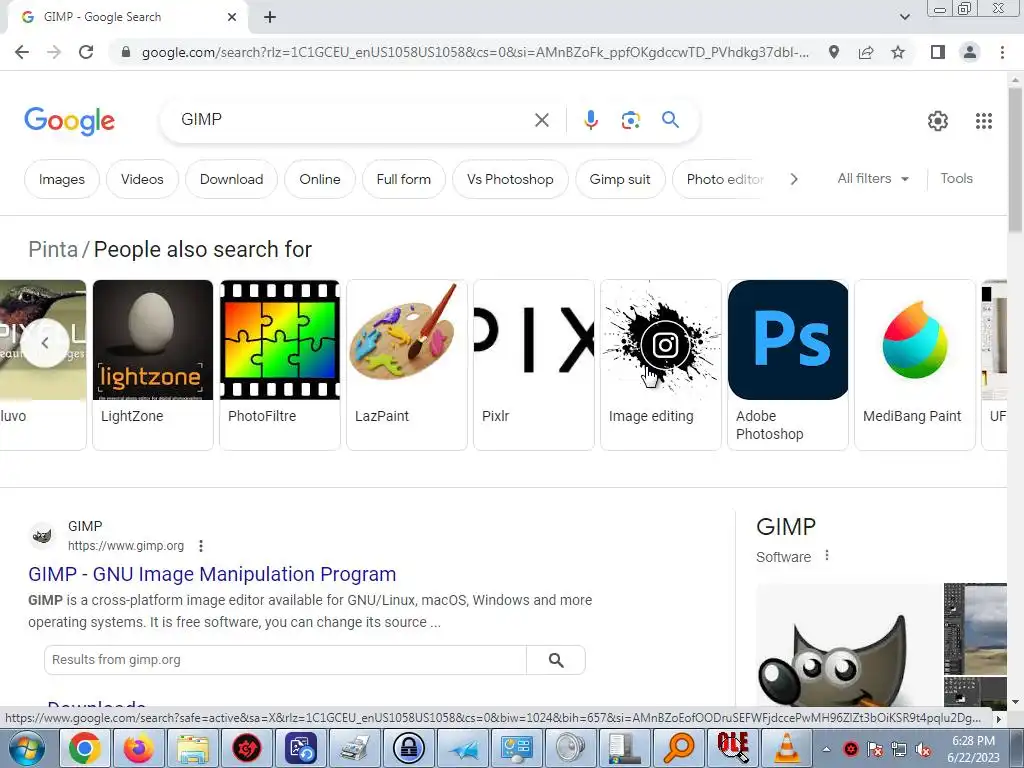Select the Online filter chip
This screenshot has height=768, width=1024.
[x=320, y=179]
